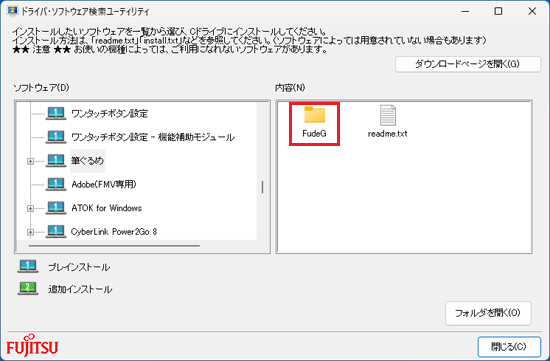The height and width of the screenshot is (361, 550).
Task: Select ワンタッチボタン設定 in software list
Action: pyautogui.click(x=109, y=114)
